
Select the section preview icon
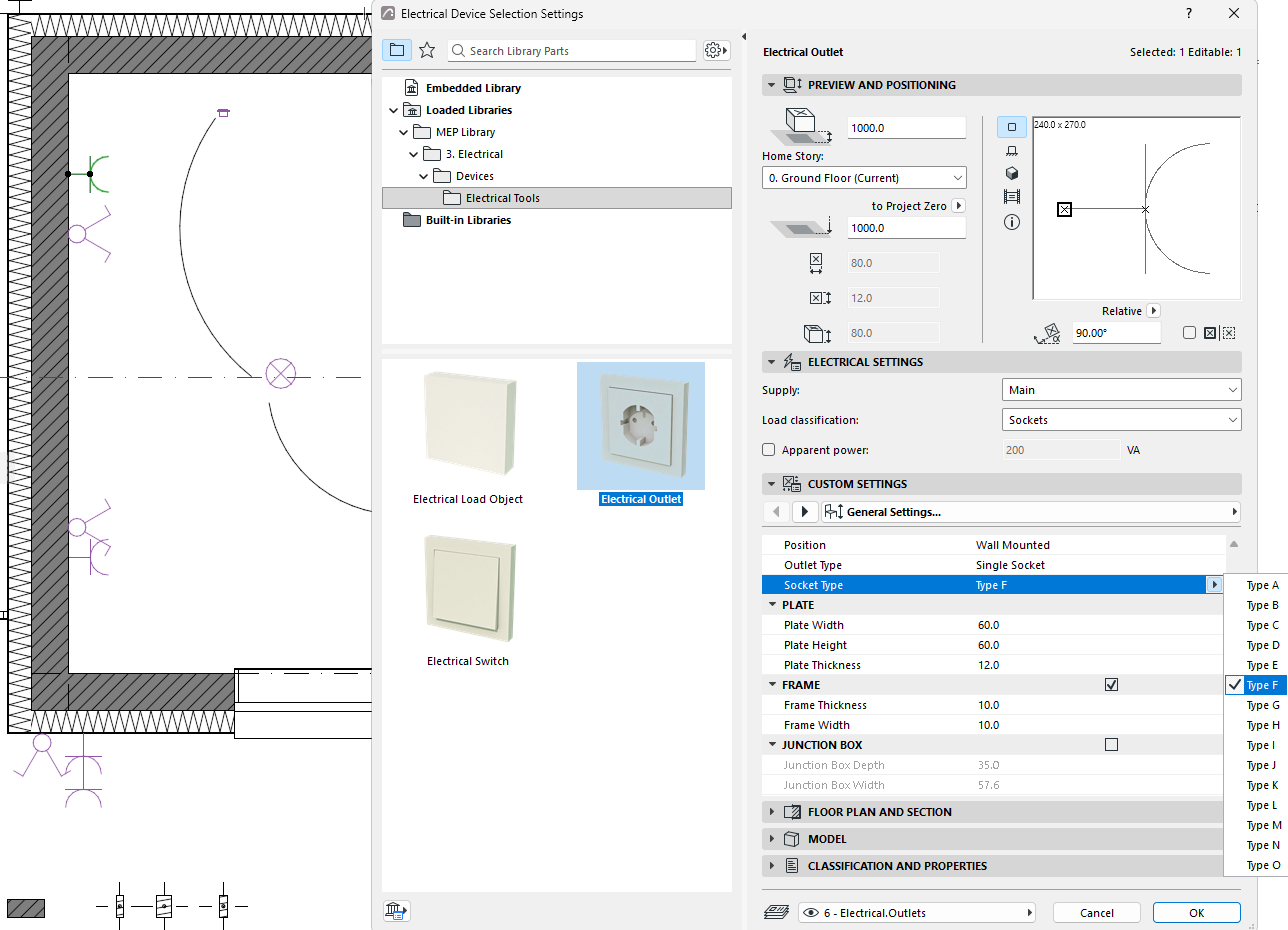pos(1011,197)
